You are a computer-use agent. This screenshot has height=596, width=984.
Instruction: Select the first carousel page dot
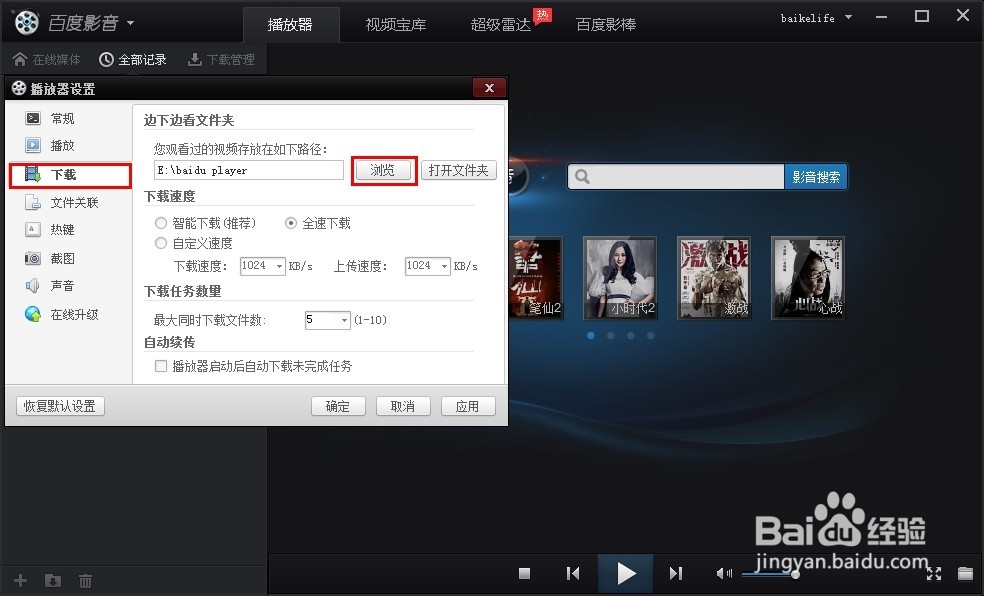pos(591,336)
